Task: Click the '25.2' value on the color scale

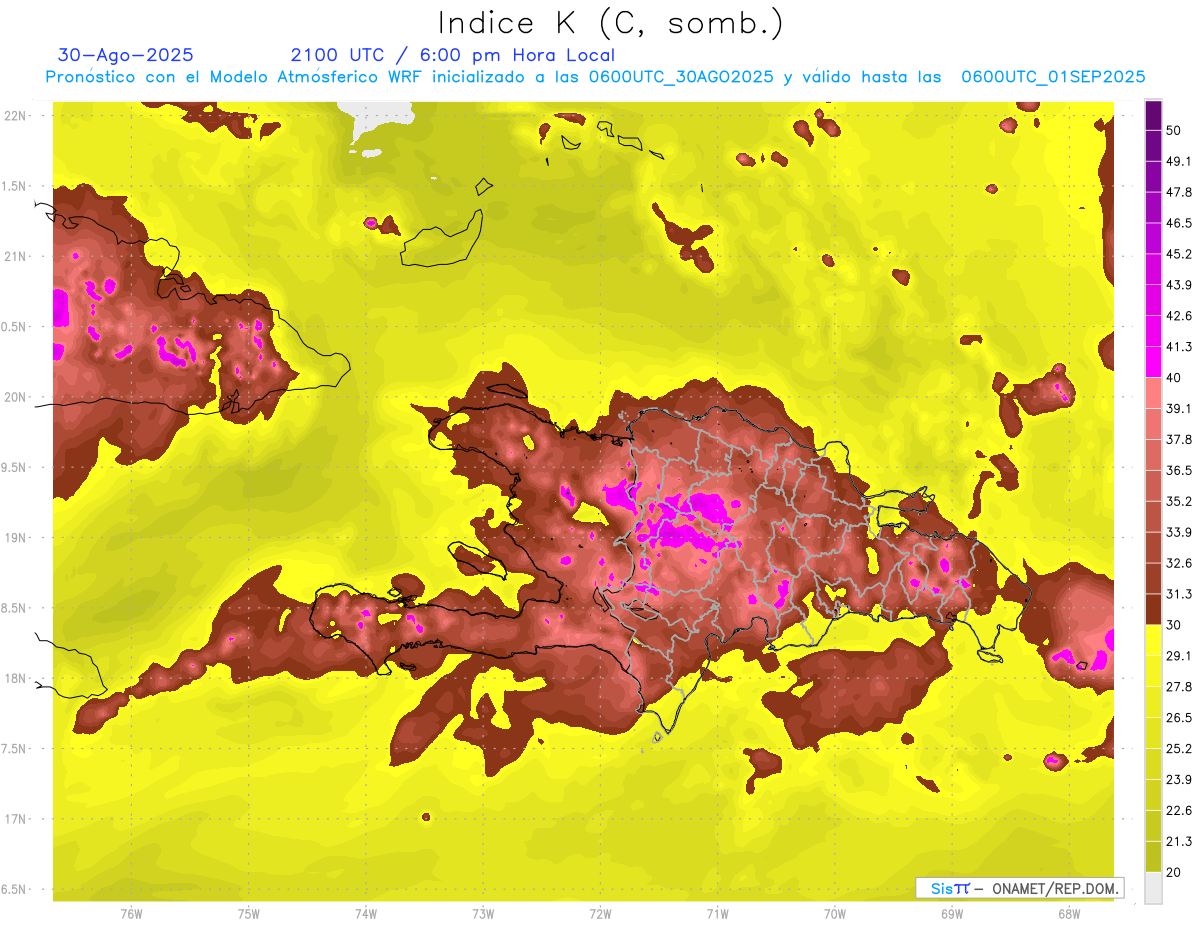Action: pyautogui.click(x=1179, y=749)
